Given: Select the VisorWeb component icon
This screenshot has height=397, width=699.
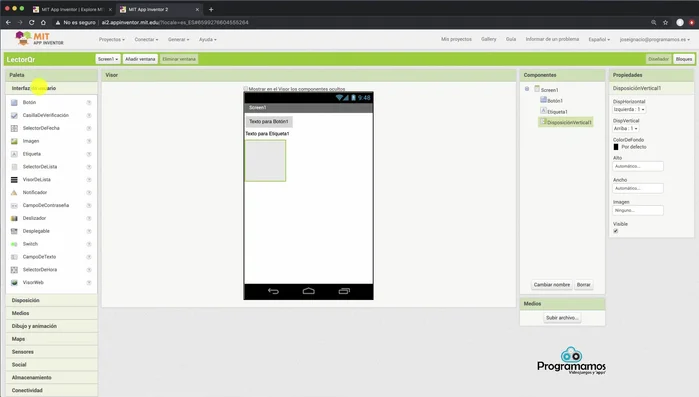Looking at the screenshot, I should point(14,283).
